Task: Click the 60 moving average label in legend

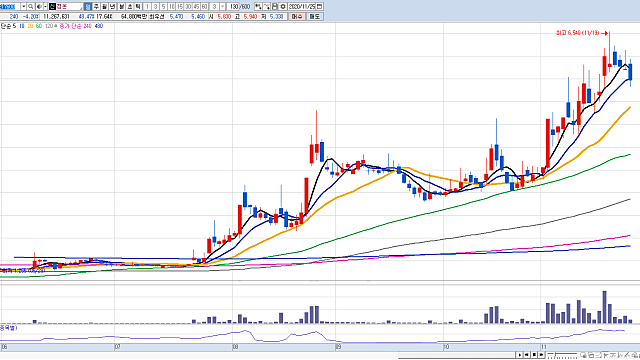Action: (x=39, y=26)
